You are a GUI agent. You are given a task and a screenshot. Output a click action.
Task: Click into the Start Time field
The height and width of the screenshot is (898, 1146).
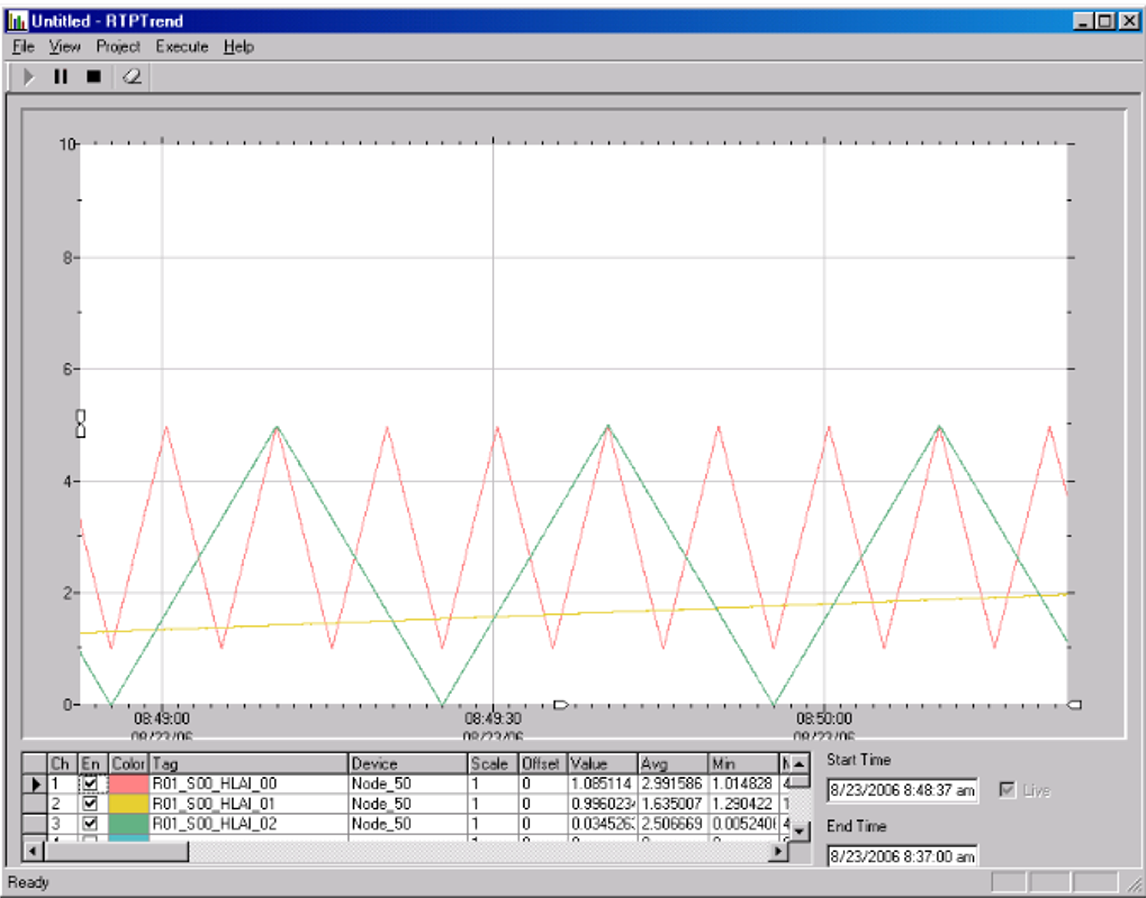click(902, 790)
